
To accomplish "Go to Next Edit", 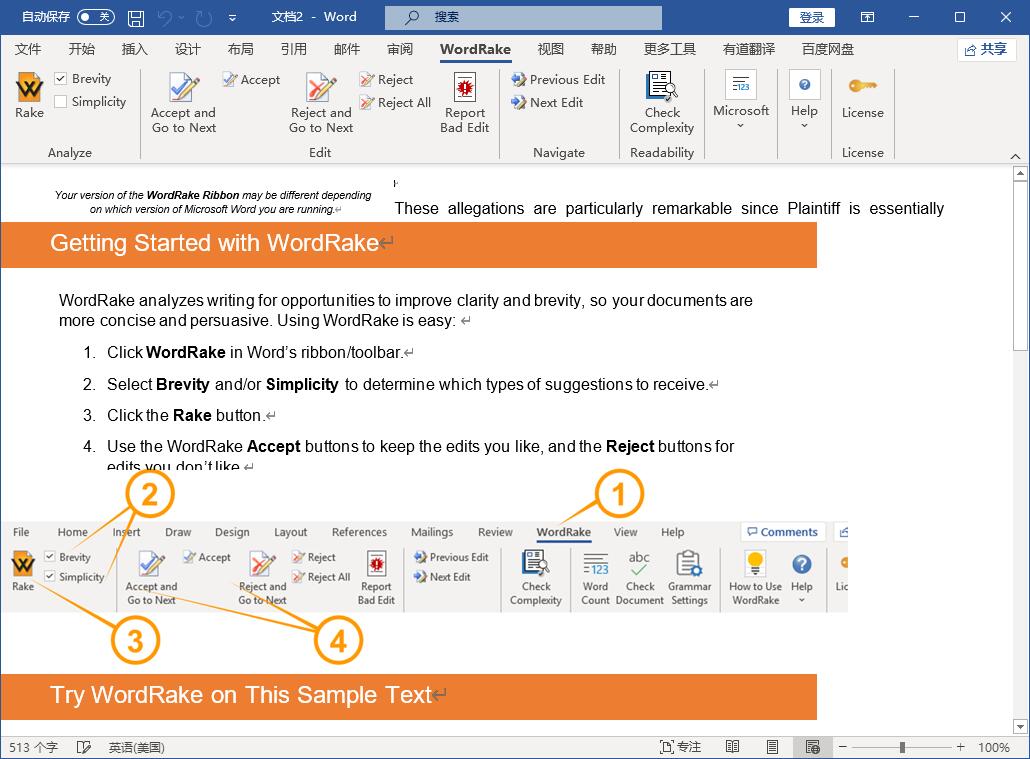I will pyautogui.click(x=547, y=103).
